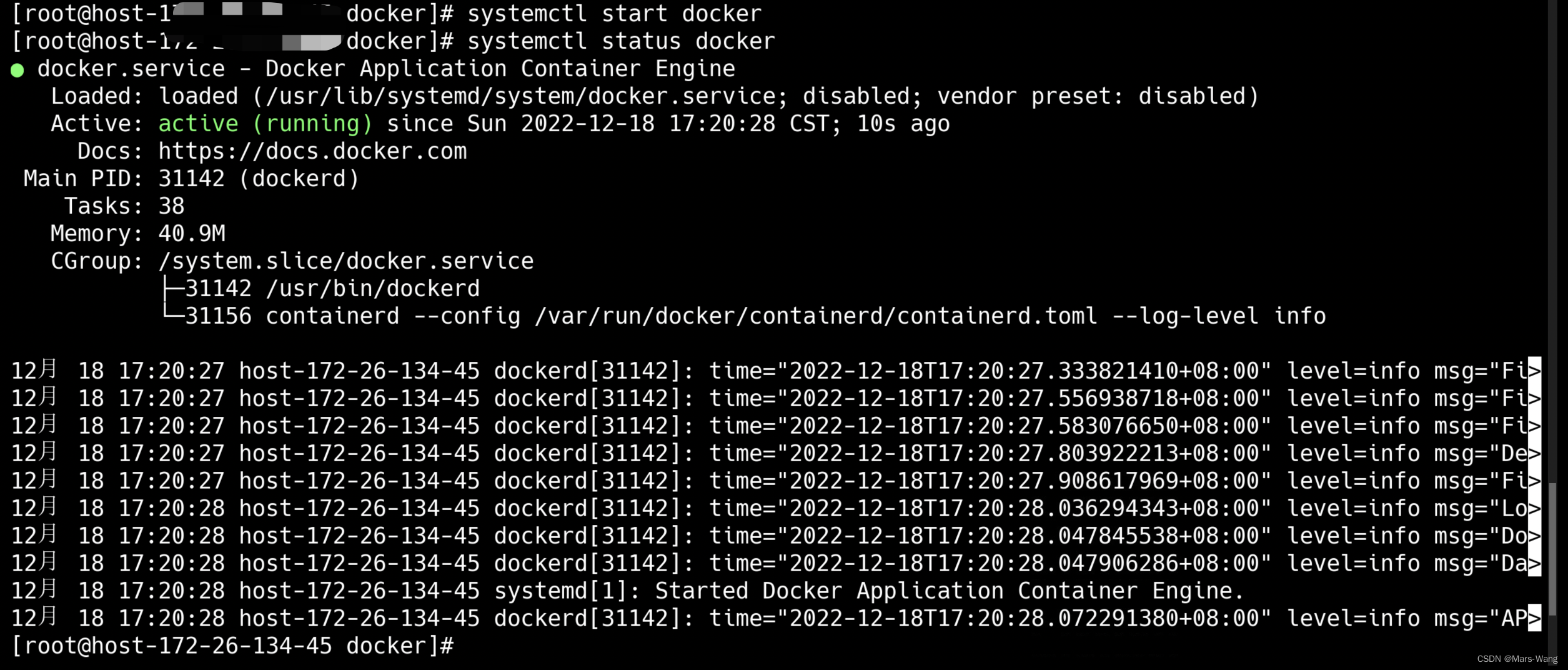The image size is (1568, 670).
Task: Click the truncation marker on the last dockerd log line
Action: [x=1534, y=618]
